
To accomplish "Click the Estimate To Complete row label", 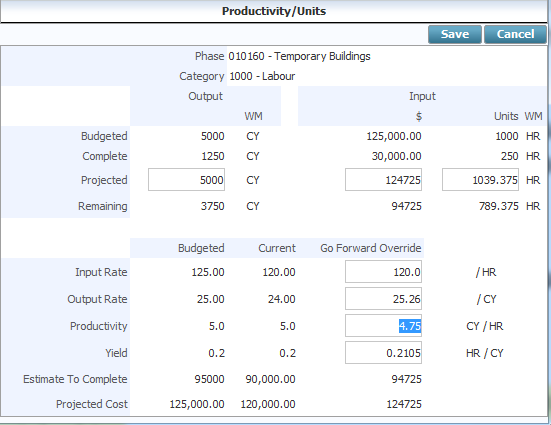I will coord(75,379).
